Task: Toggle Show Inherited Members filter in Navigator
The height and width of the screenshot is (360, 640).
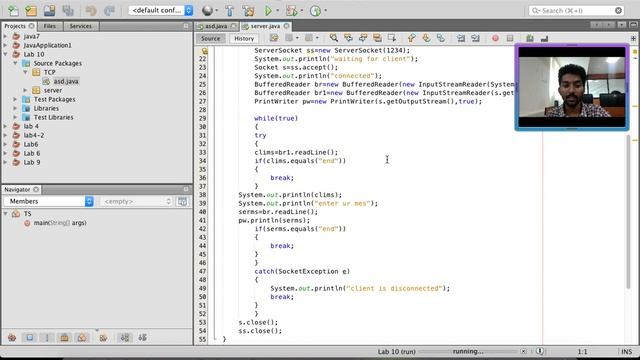Action: pyautogui.click(x=12, y=338)
